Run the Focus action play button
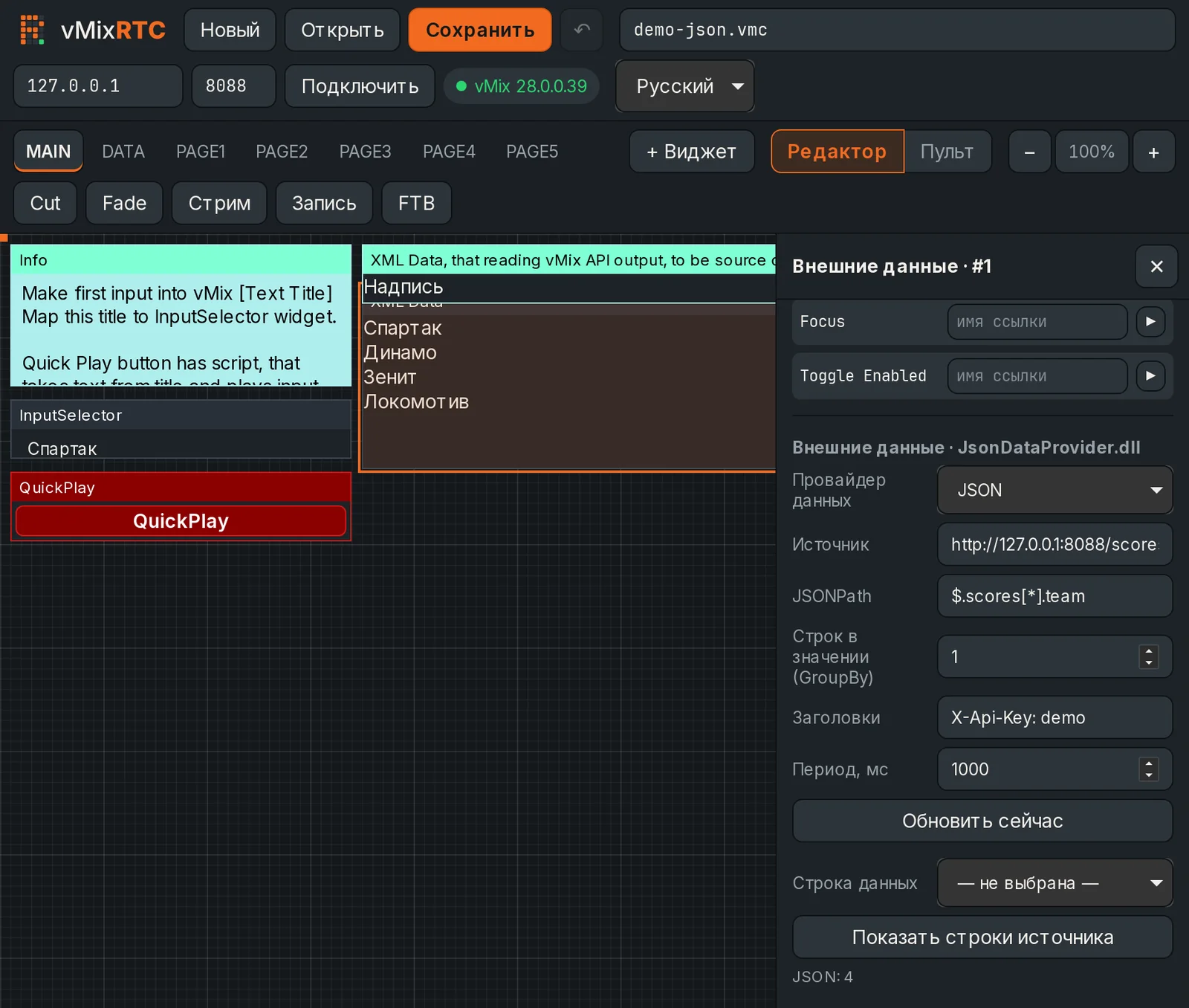The width and height of the screenshot is (1189, 1008). 1150,322
